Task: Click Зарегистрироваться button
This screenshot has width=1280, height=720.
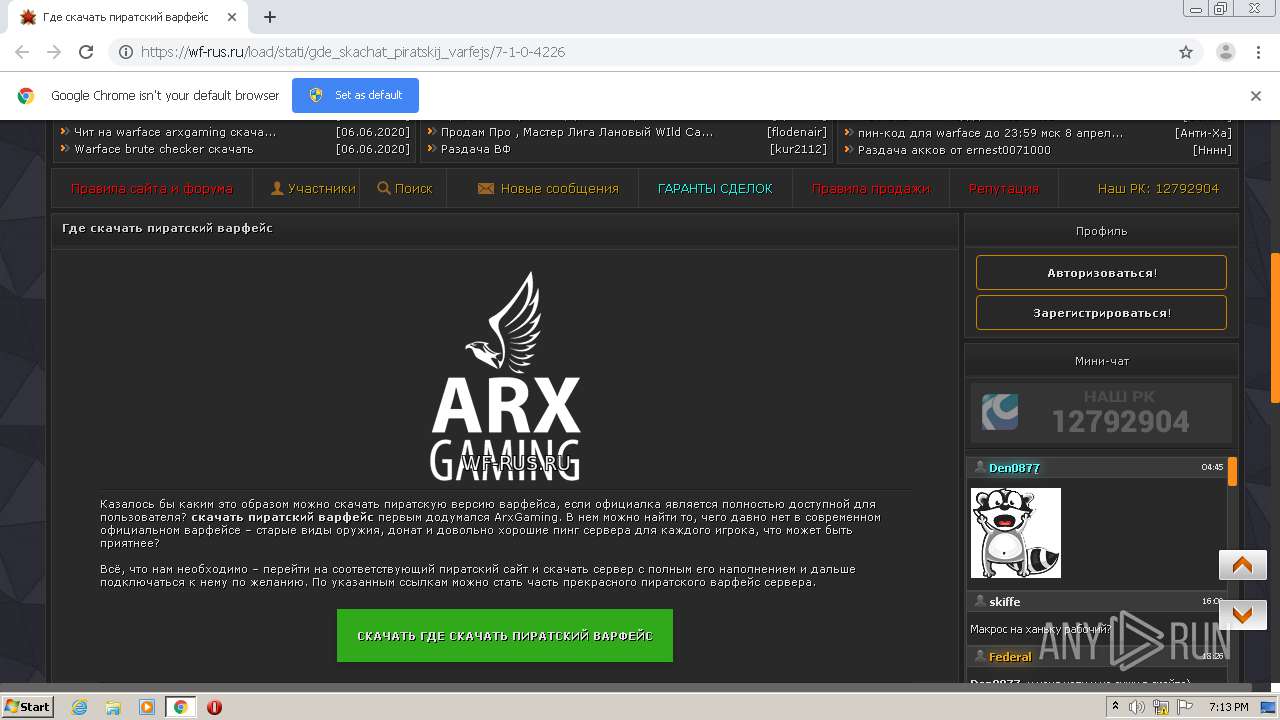Action: [x=1101, y=313]
